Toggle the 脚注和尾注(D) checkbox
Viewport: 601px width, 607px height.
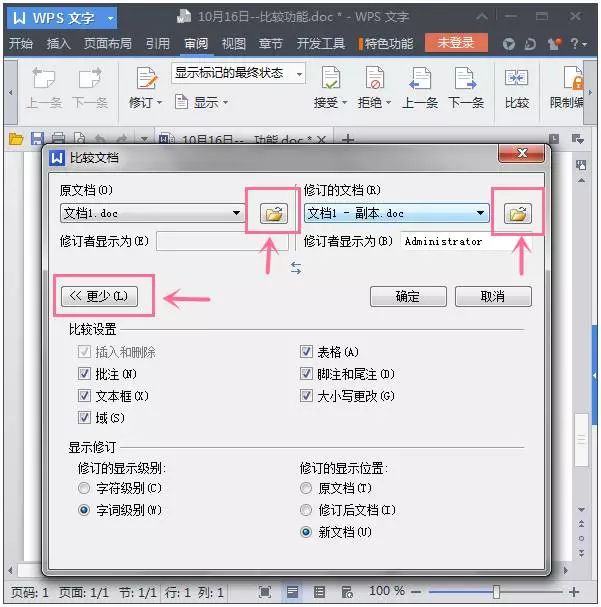coord(306,374)
